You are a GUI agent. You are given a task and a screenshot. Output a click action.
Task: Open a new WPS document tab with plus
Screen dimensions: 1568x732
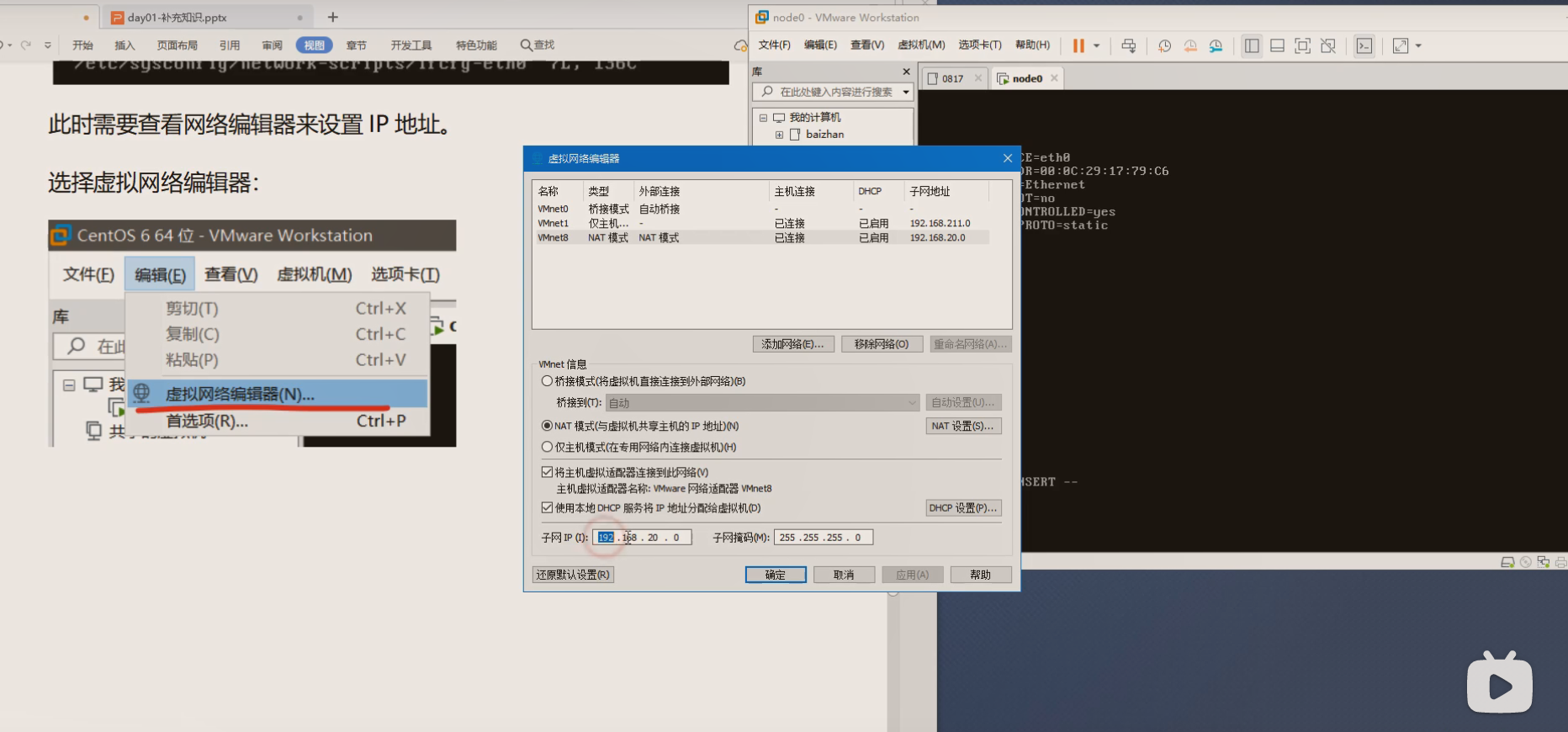click(x=332, y=17)
